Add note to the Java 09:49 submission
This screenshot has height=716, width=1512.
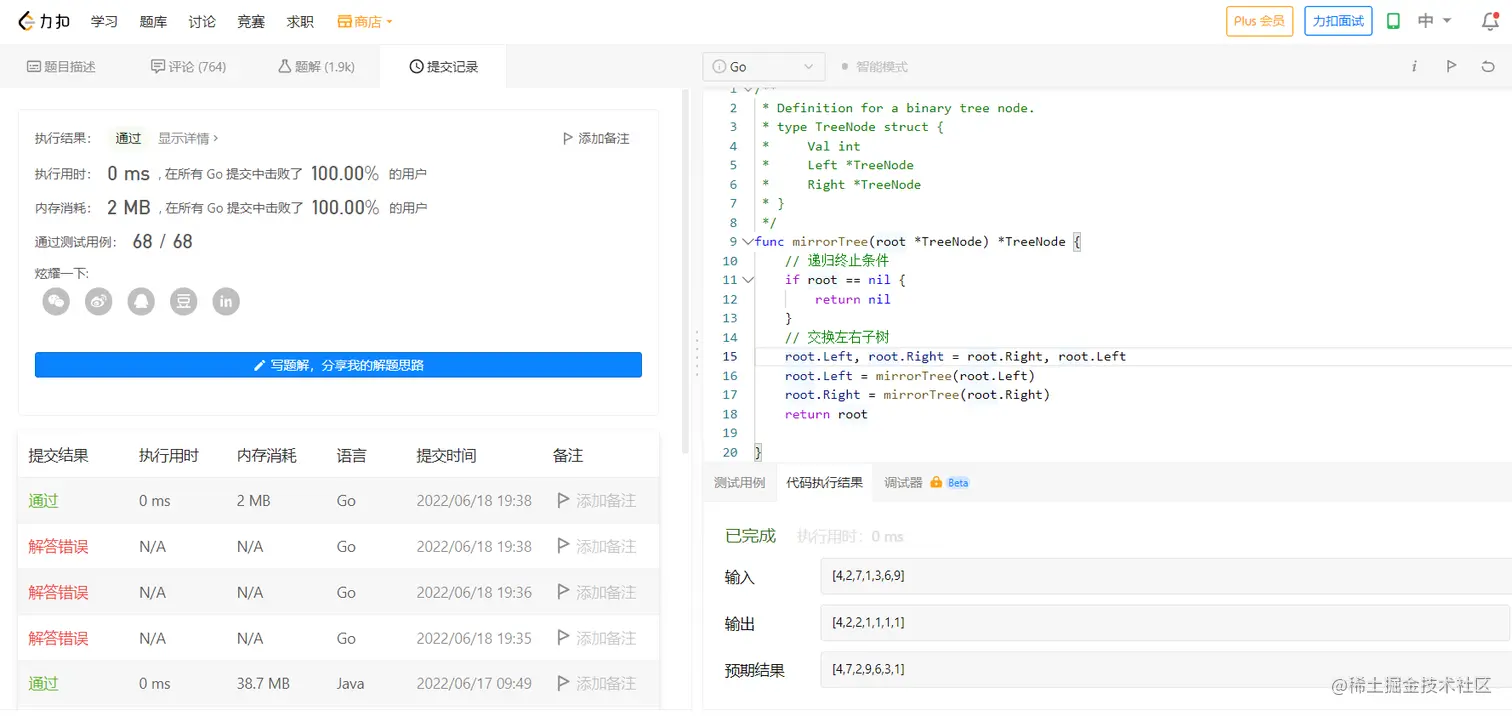(x=596, y=684)
